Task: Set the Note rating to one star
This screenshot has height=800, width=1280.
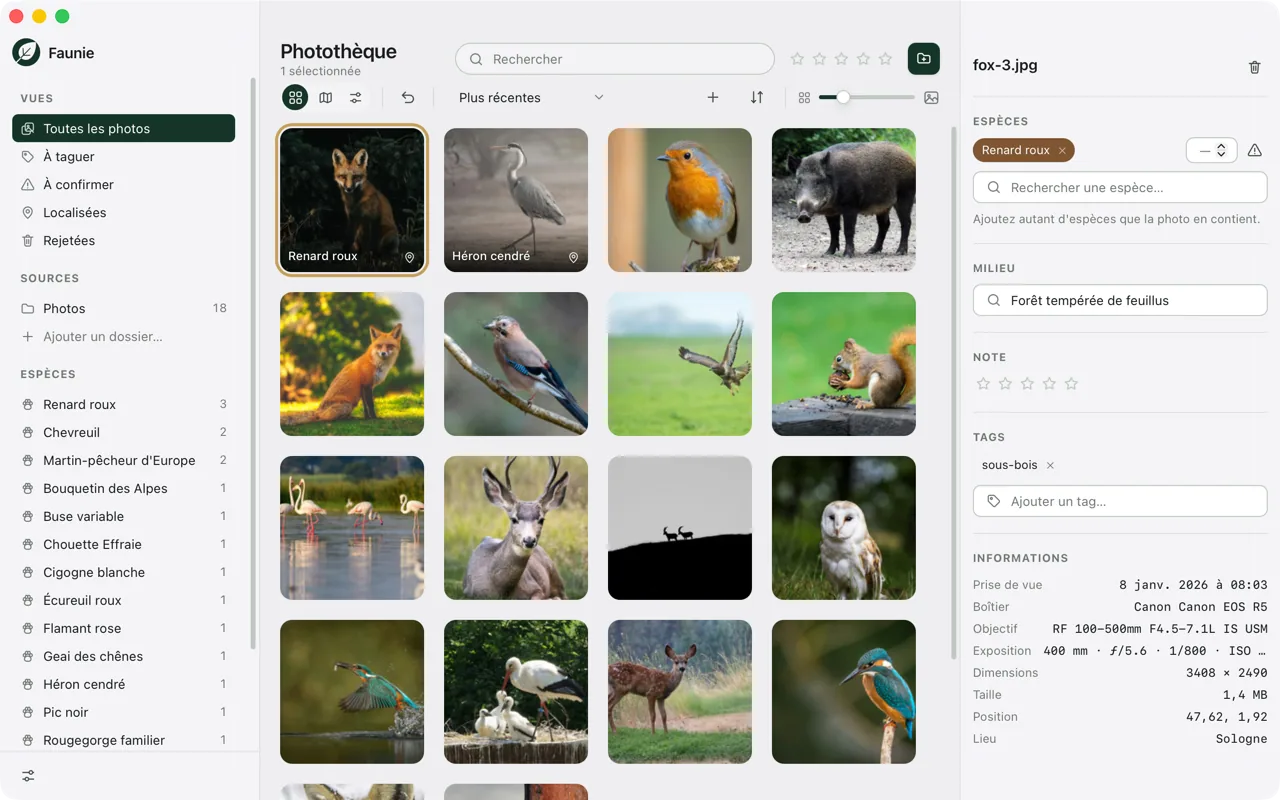Action: click(983, 384)
